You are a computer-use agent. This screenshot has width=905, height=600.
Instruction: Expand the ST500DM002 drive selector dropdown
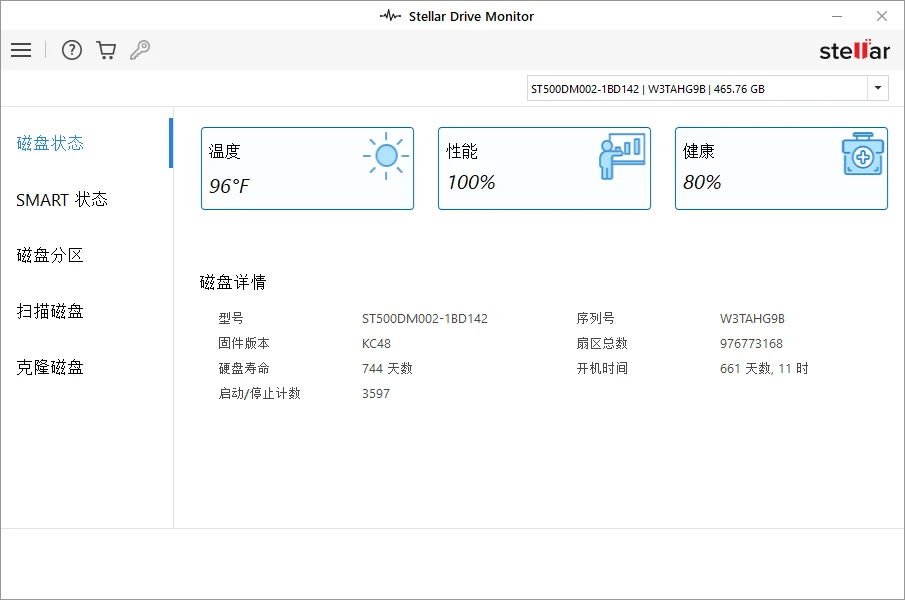(878, 88)
